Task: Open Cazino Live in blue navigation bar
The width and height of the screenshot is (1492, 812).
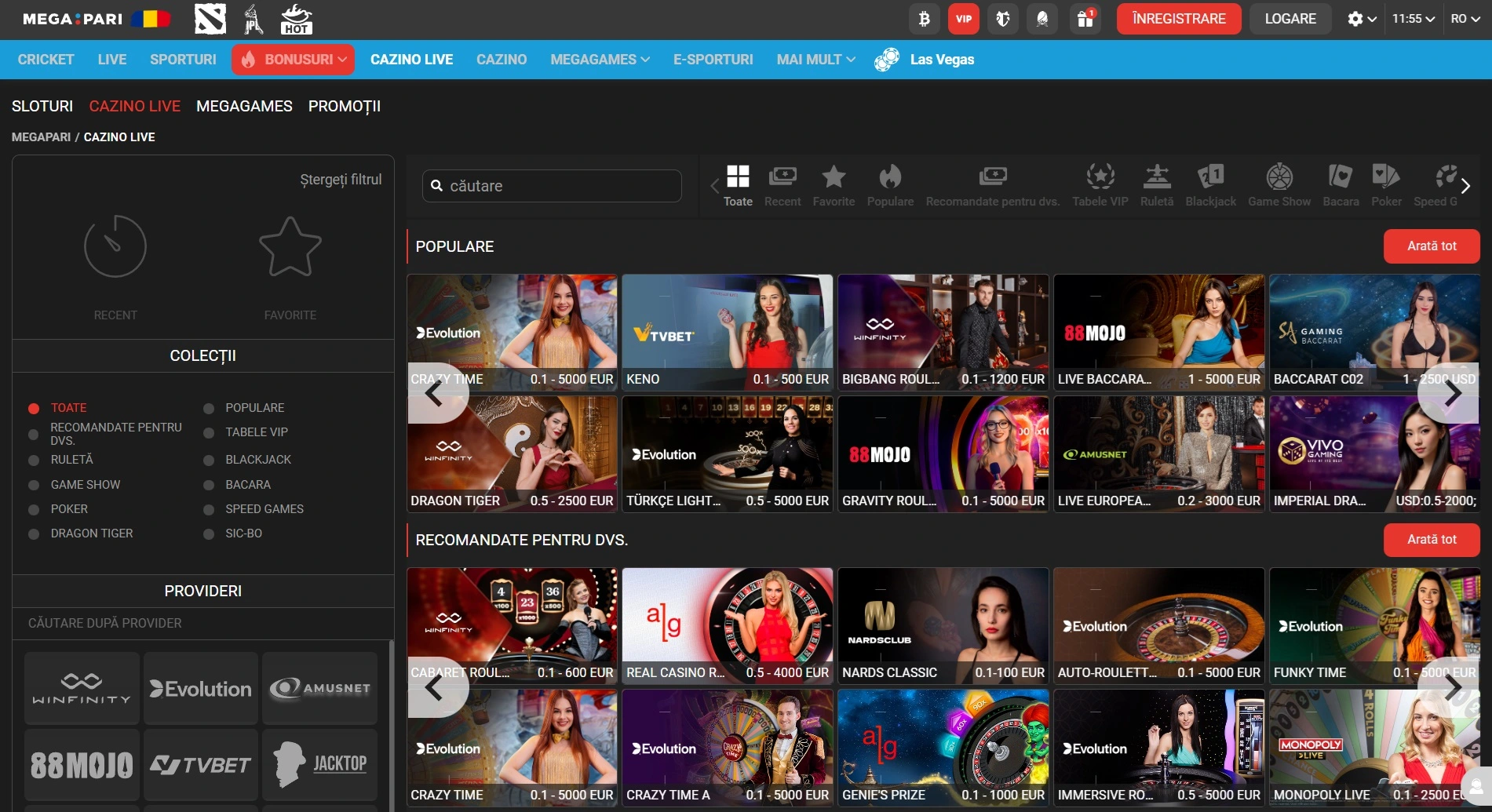Action: (x=411, y=60)
